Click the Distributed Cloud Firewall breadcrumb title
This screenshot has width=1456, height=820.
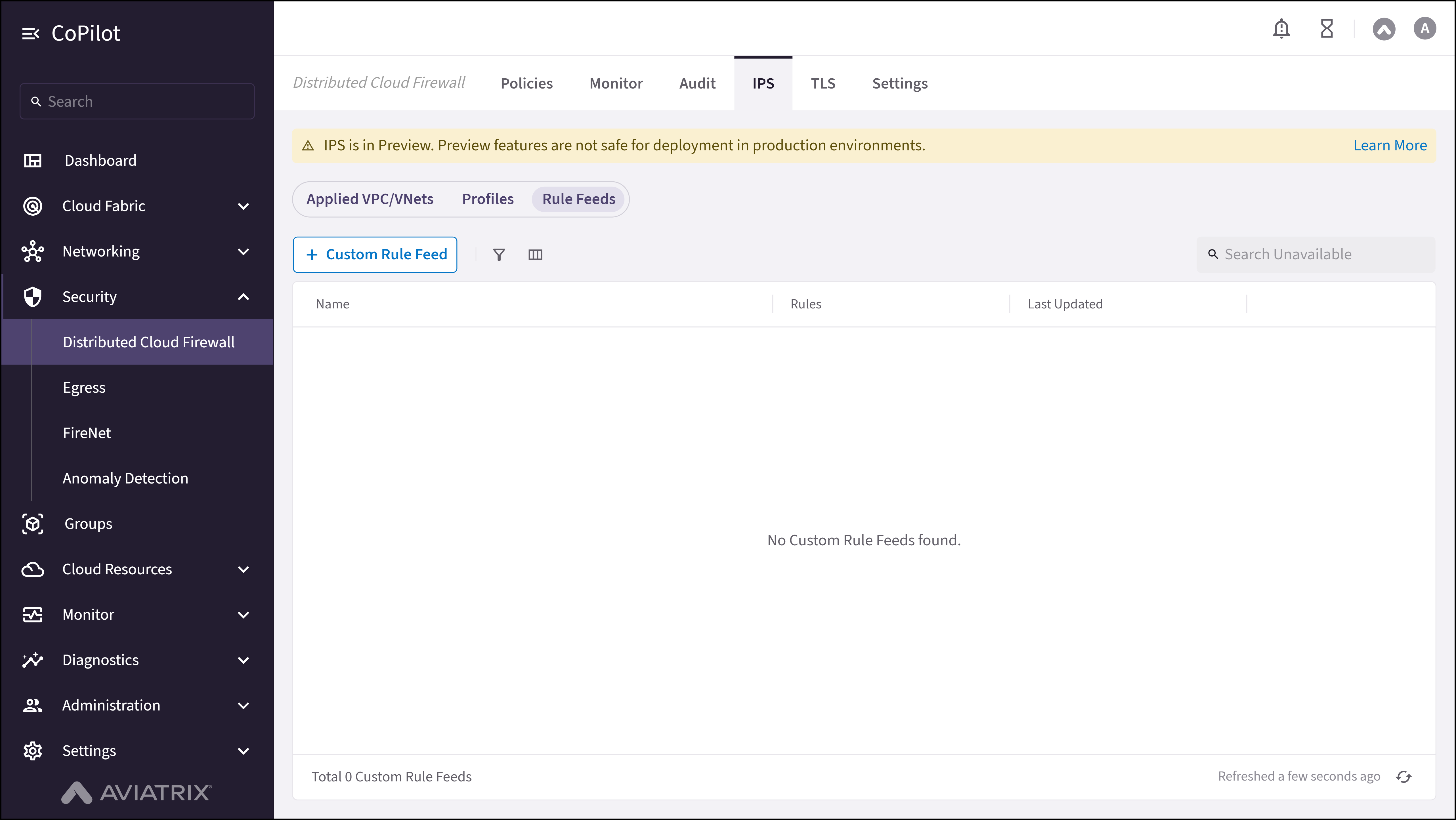[x=379, y=83]
